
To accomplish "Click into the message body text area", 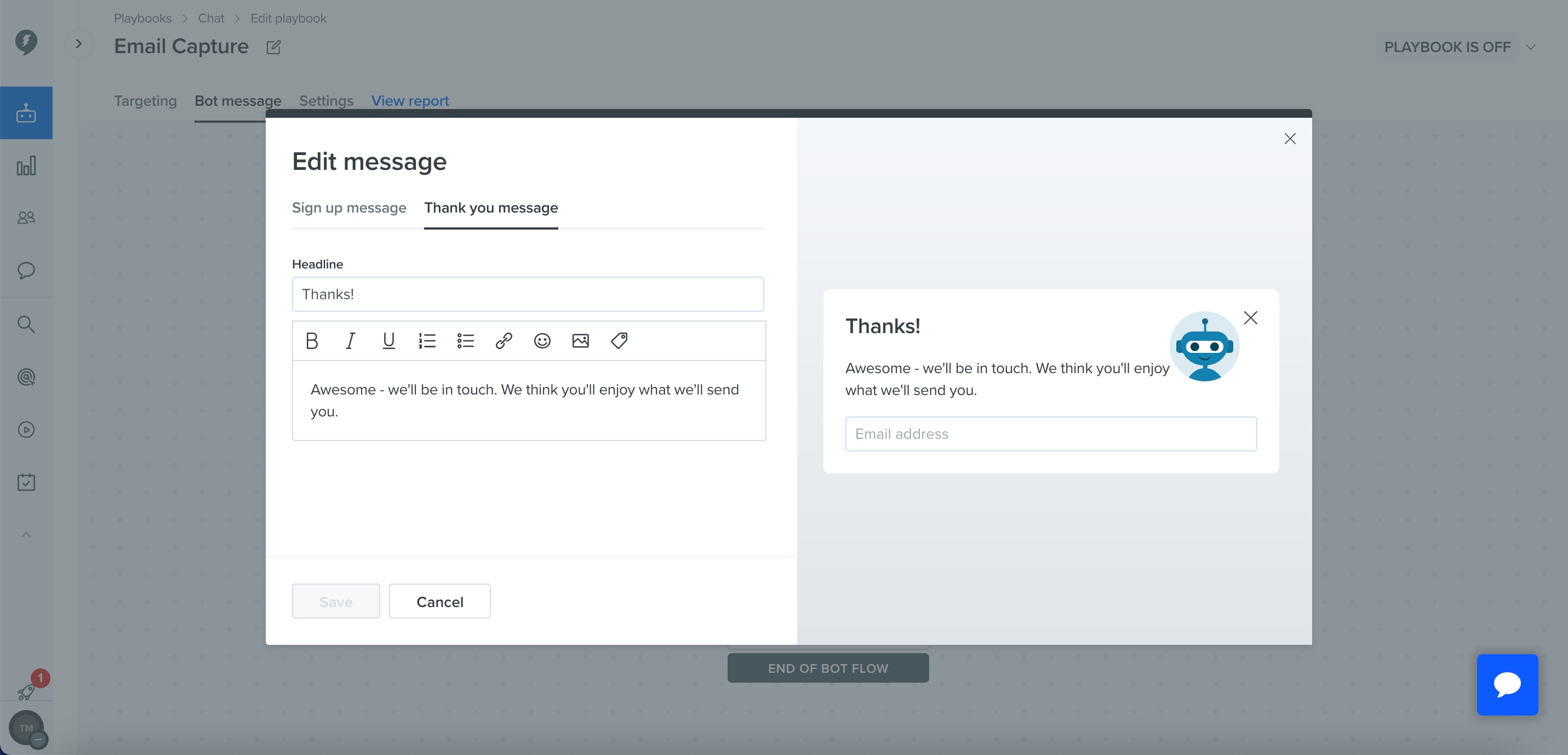I will [528, 400].
